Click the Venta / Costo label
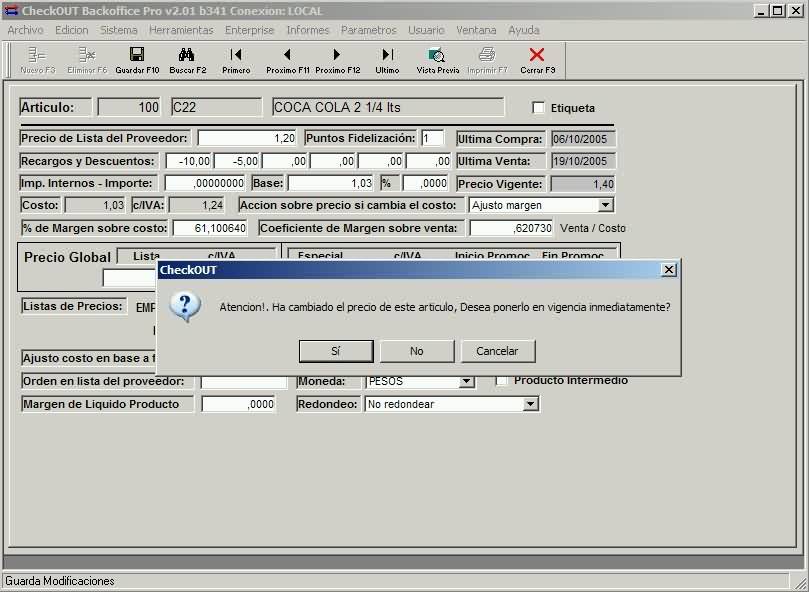 pos(593,228)
